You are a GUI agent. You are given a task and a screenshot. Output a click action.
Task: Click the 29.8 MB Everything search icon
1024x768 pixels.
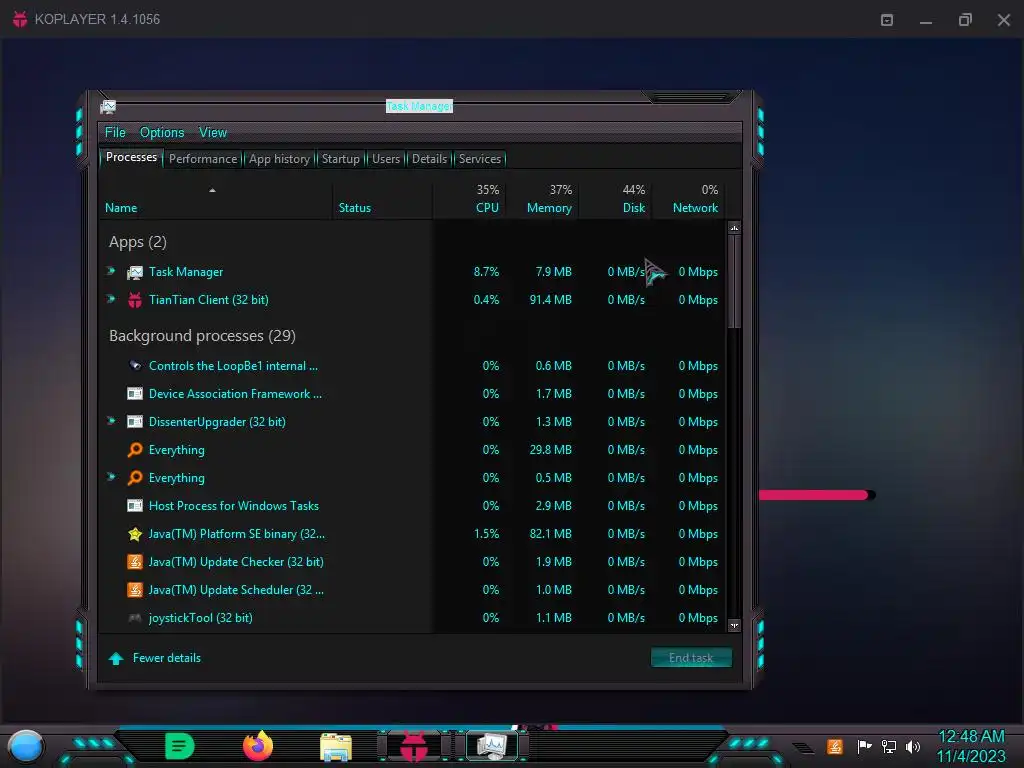click(x=135, y=450)
